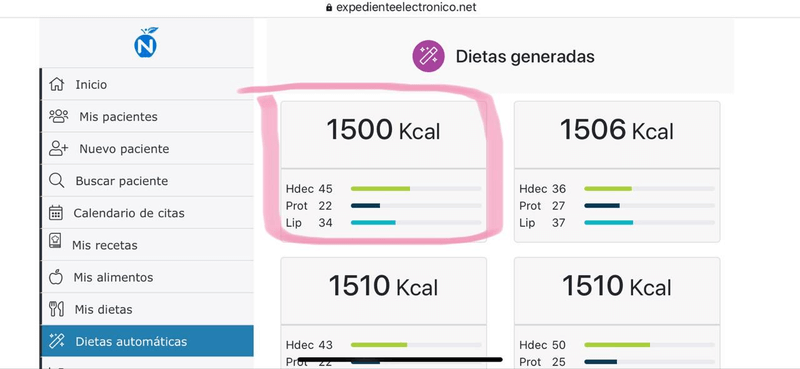Open the 1510 Kcal diet with Hdec 50
This screenshot has height=369, width=800.
(x=617, y=312)
